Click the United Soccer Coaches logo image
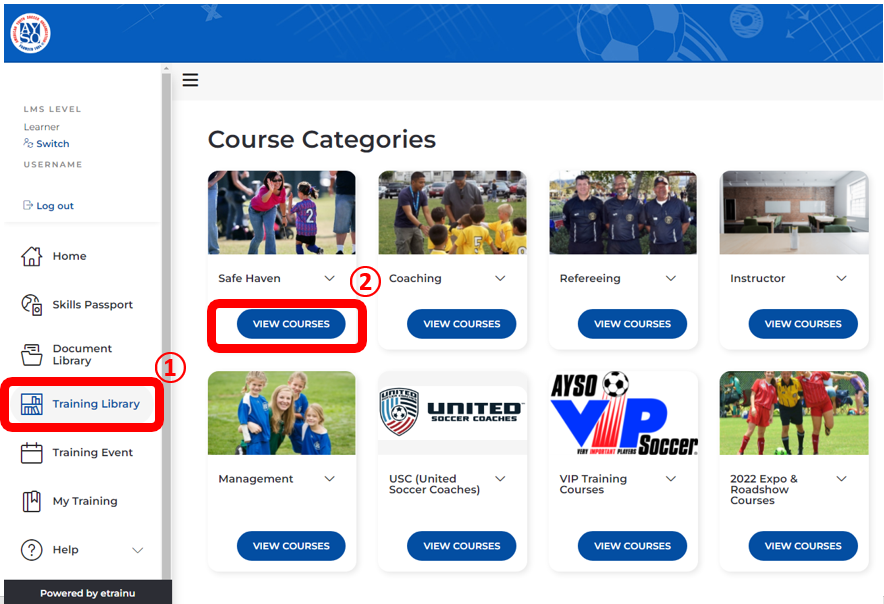The width and height of the screenshot is (884, 604). 453,413
